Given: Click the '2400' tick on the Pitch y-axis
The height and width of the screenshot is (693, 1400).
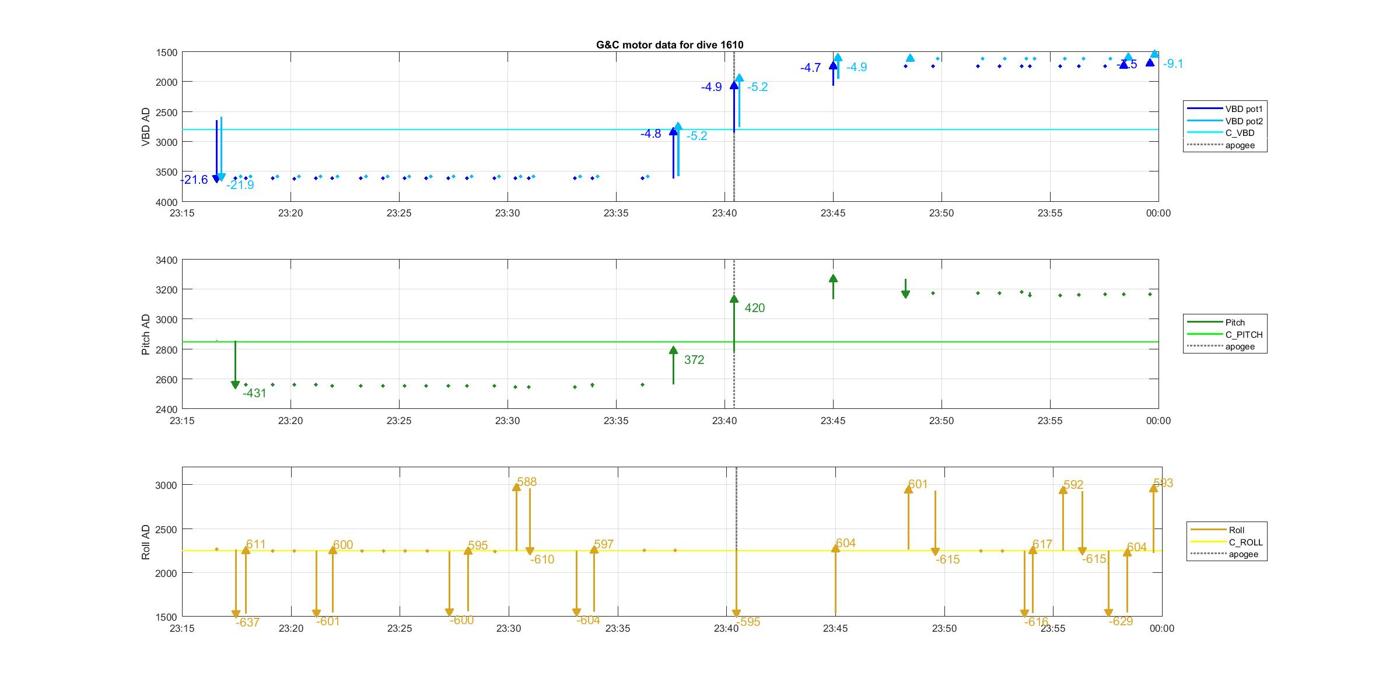Looking at the screenshot, I should (x=165, y=410).
